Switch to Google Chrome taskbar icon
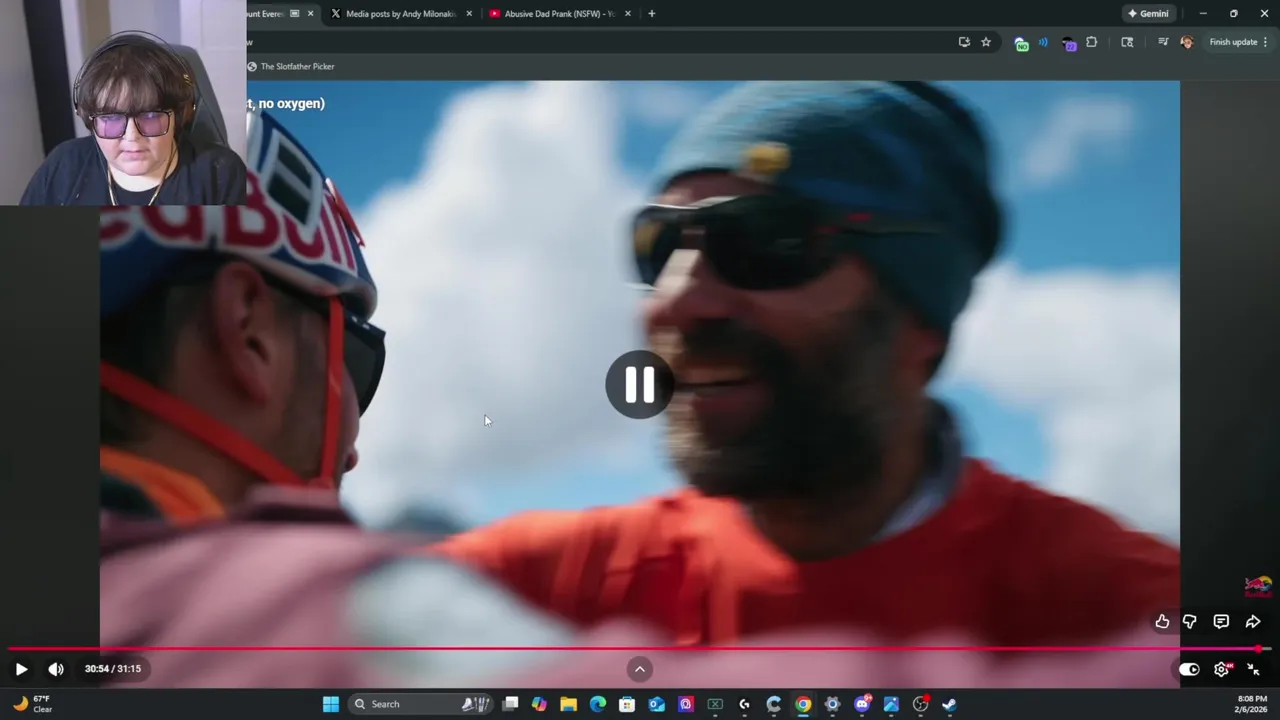This screenshot has height=720, width=1280. point(803,704)
